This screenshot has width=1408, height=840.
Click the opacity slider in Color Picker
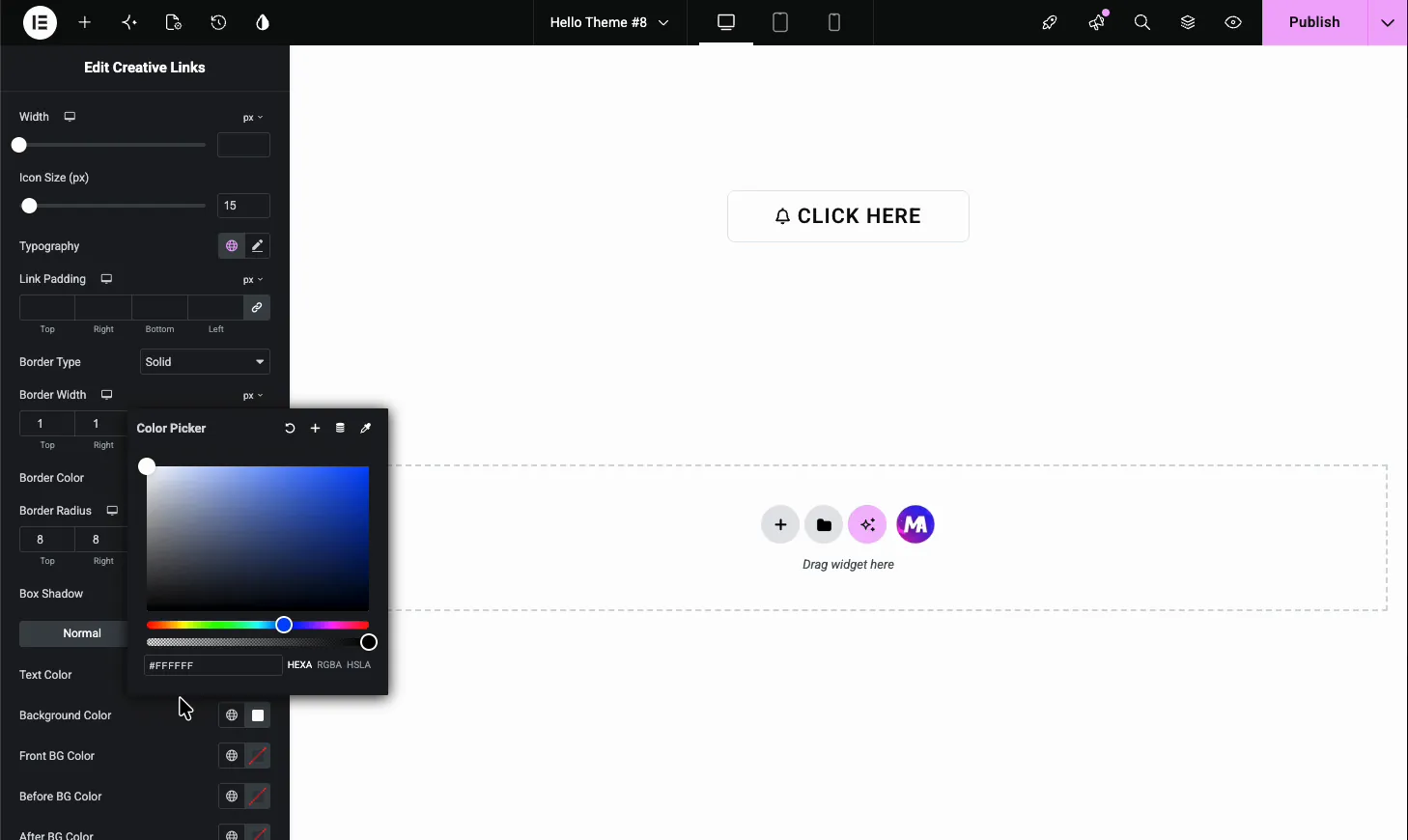pos(258,642)
